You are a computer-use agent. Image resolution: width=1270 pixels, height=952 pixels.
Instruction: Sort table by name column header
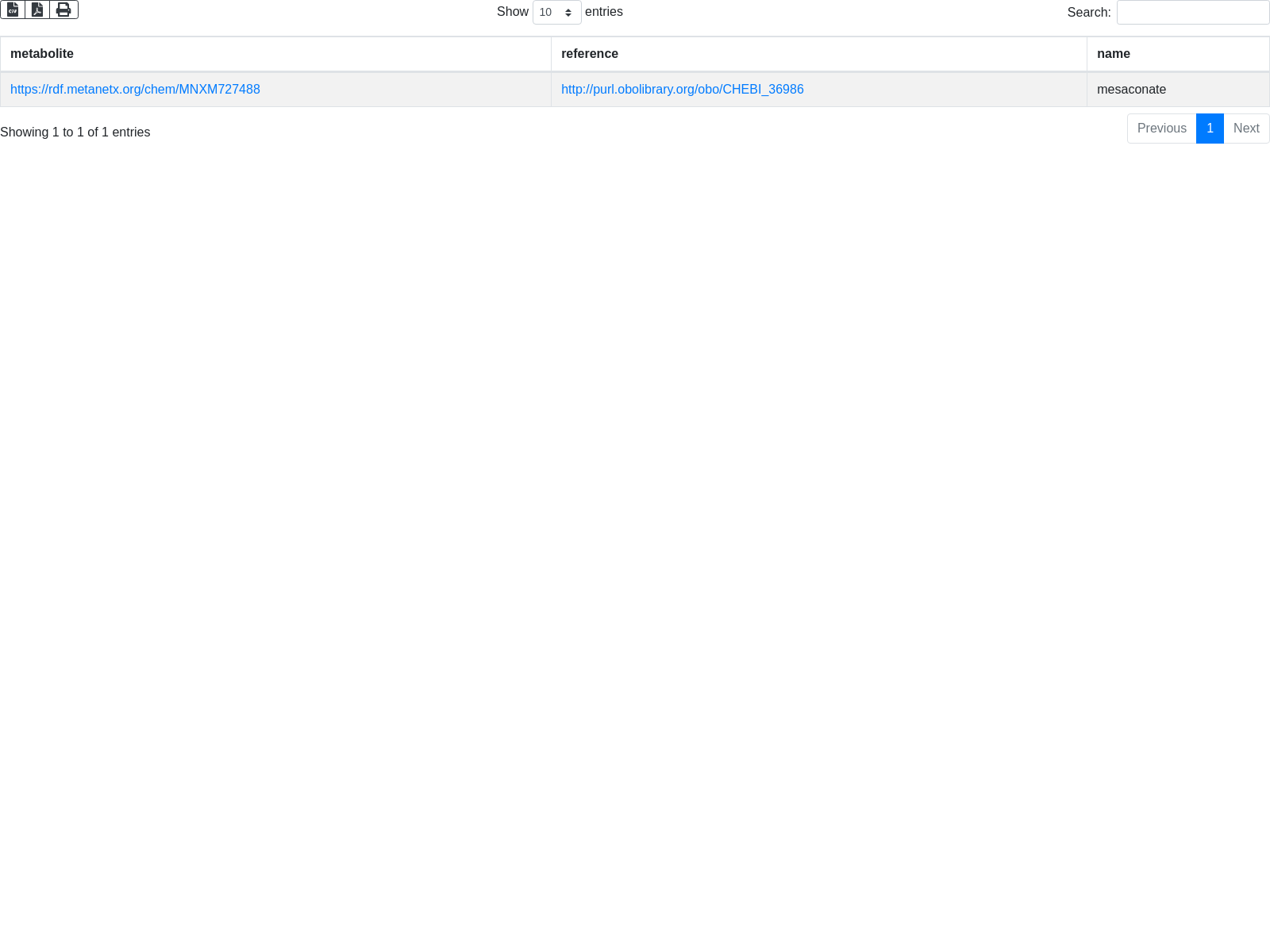pyautogui.click(x=1113, y=54)
